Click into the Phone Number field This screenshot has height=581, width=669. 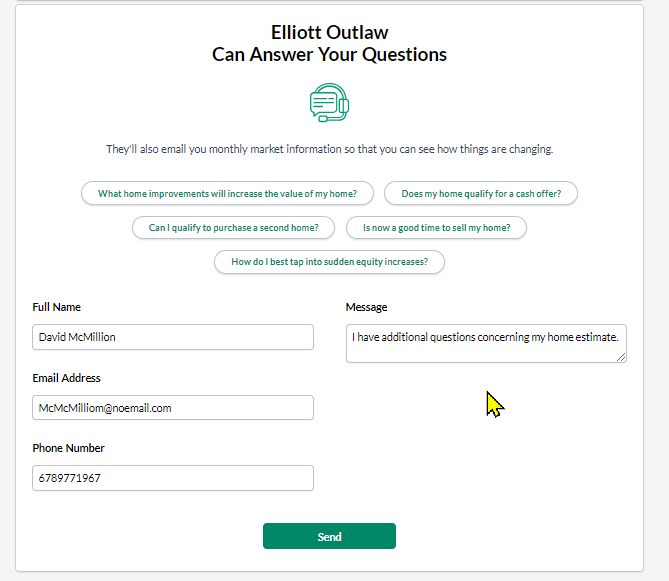pos(173,478)
